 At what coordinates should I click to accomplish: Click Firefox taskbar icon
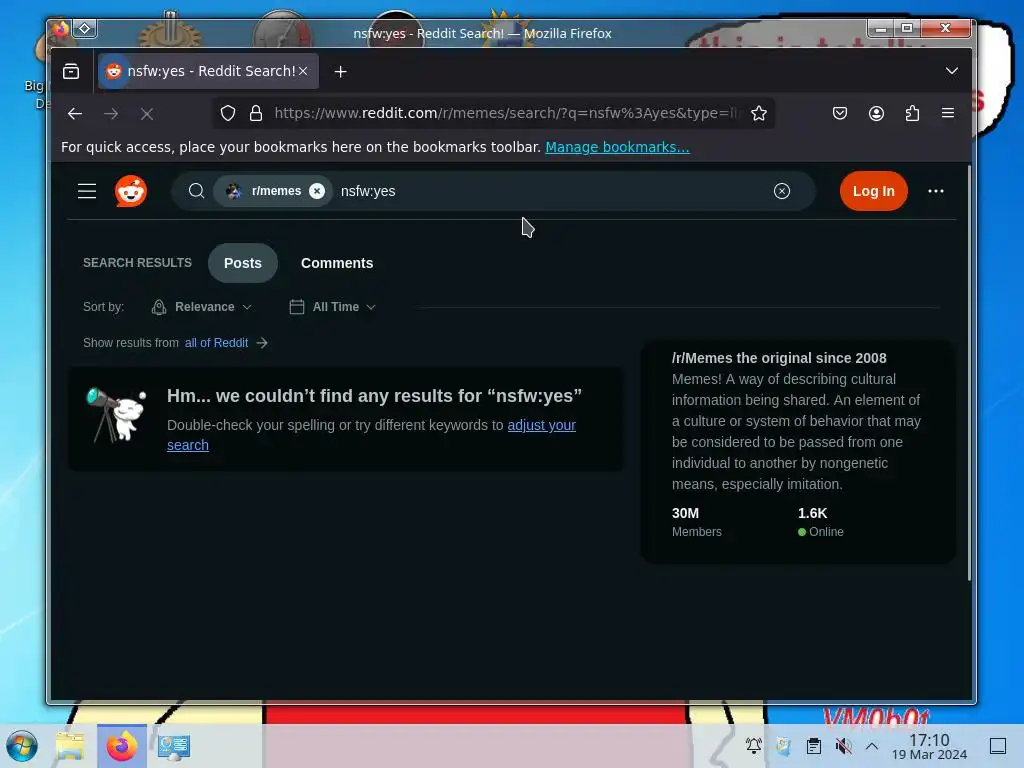click(122, 746)
